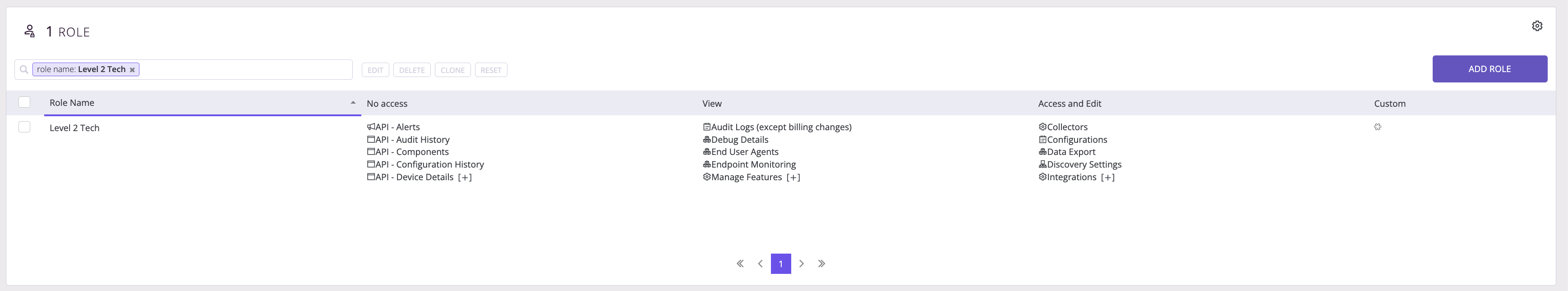Go to the next page
The height and width of the screenshot is (291, 1568).
(x=802, y=264)
